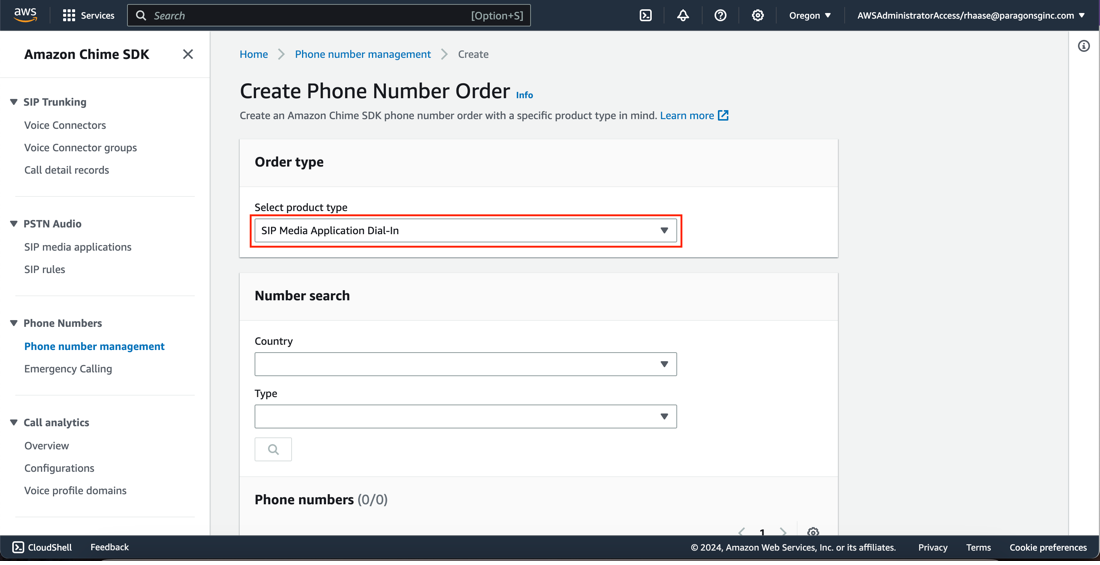
Task: Click the Home breadcrumb link
Action: coord(254,54)
